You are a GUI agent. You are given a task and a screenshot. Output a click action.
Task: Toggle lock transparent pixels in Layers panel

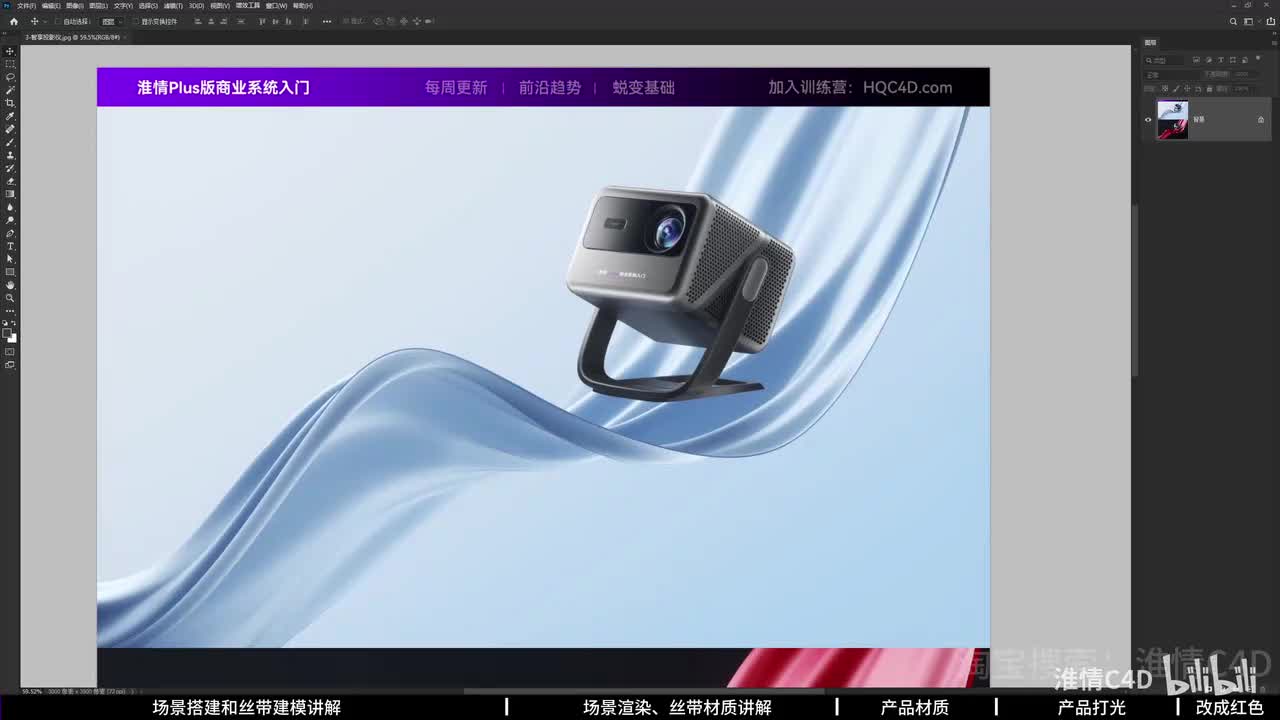pyautogui.click(x=1165, y=88)
